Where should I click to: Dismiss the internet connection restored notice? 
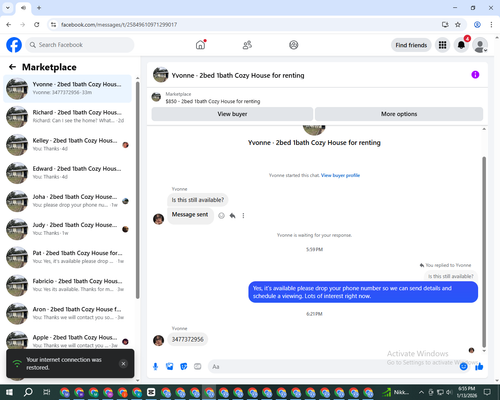[x=123, y=364]
